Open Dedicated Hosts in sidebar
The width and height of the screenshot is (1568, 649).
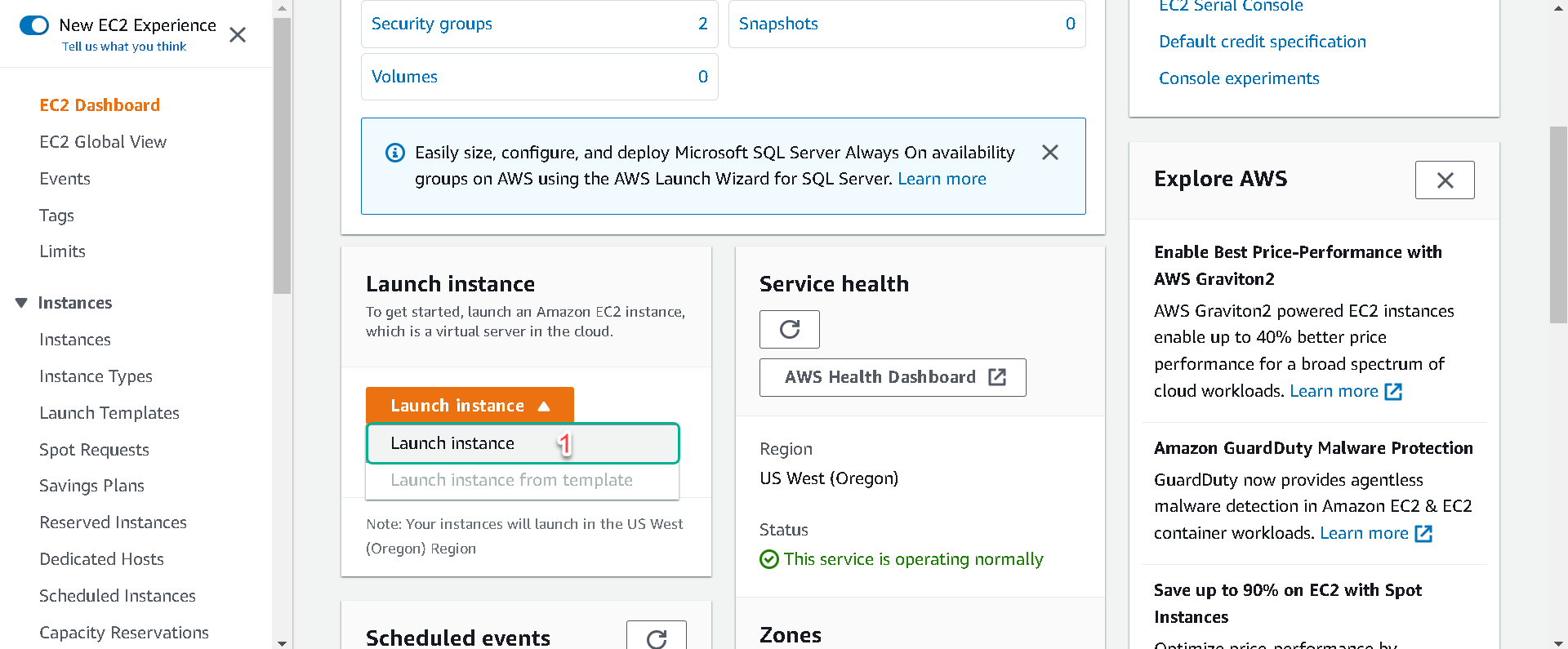click(x=101, y=559)
